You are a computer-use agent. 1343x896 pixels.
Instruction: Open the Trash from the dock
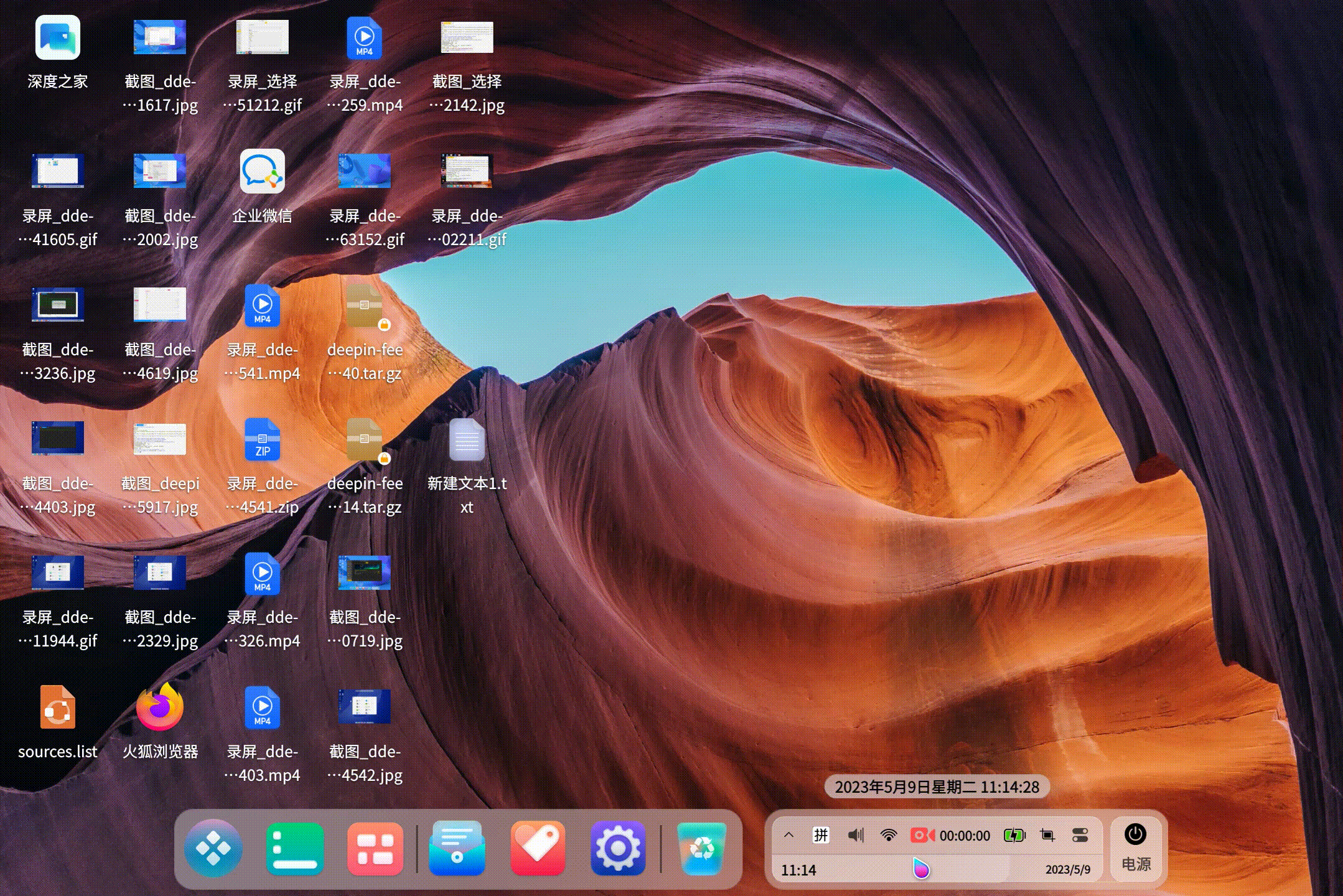coord(702,848)
